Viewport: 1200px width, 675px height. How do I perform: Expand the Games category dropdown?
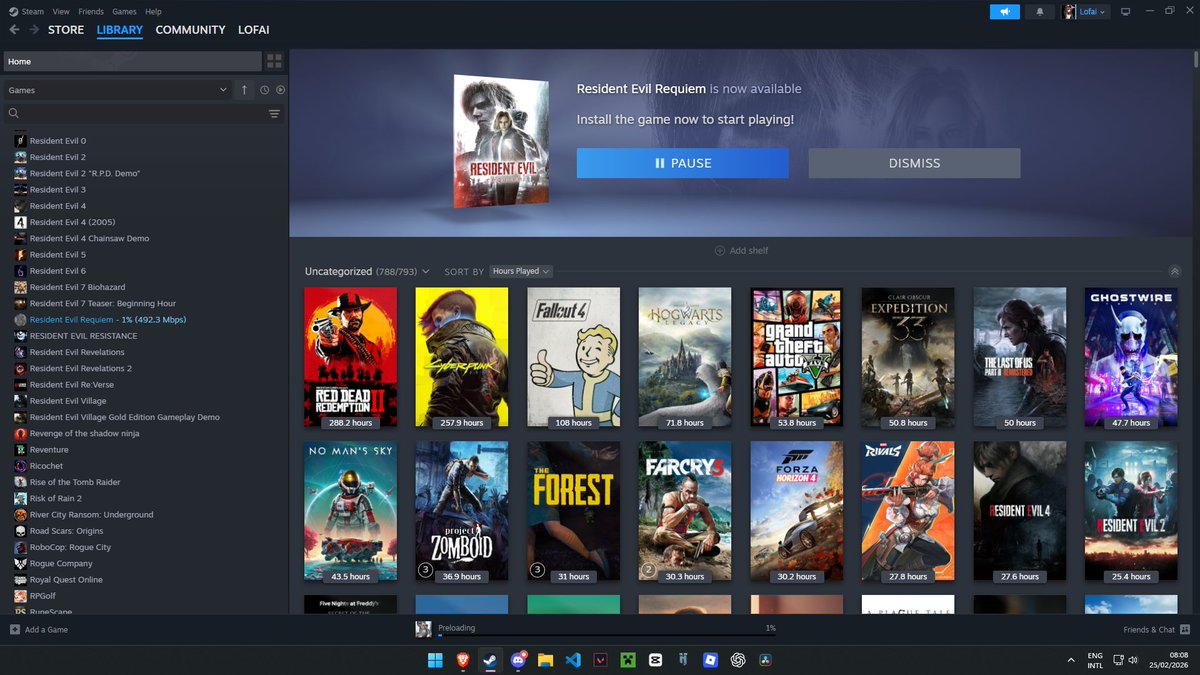(x=118, y=90)
